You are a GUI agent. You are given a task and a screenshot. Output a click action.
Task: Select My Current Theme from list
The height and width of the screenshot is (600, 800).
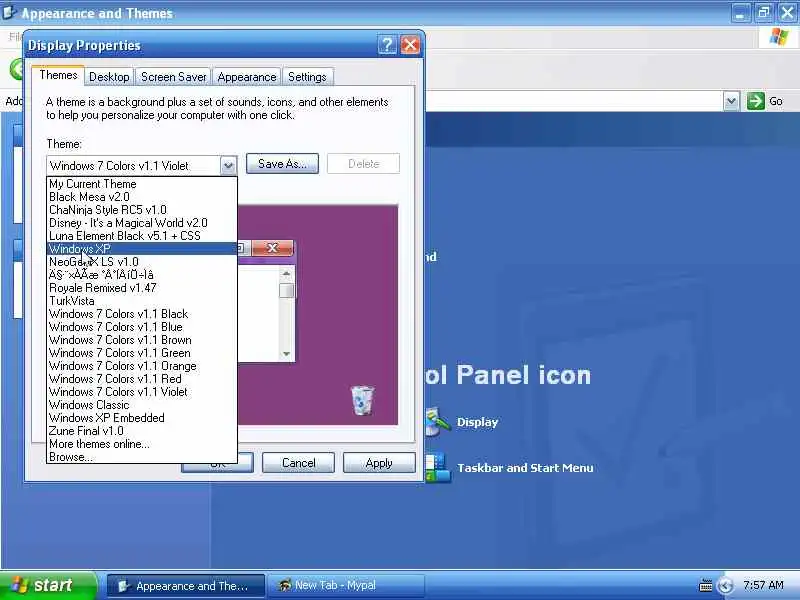tap(142, 184)
